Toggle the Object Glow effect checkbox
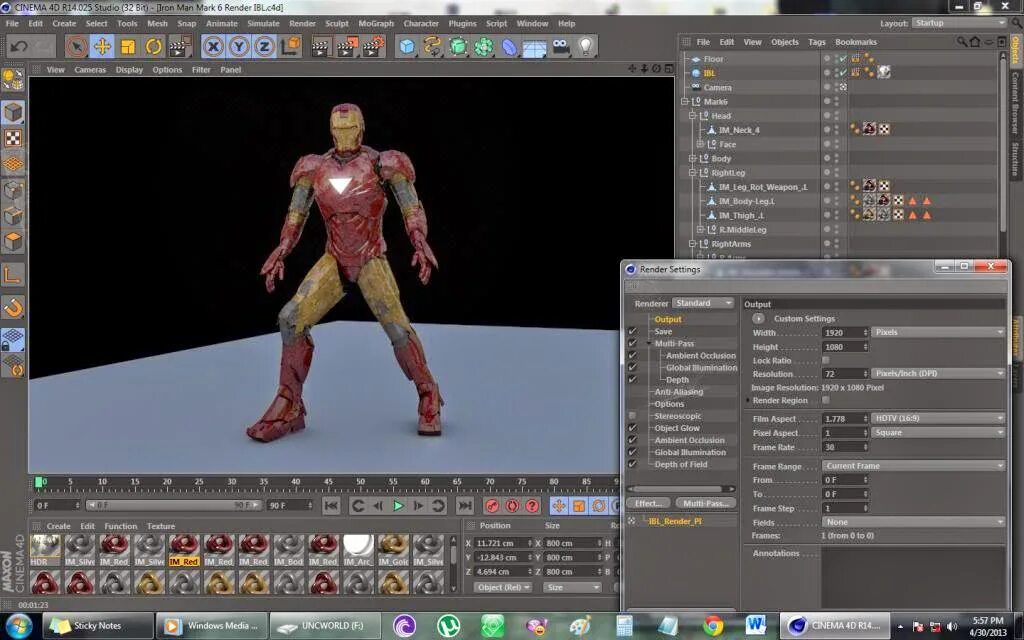Viewport: 1024px width, 640px height. (632, 428)
